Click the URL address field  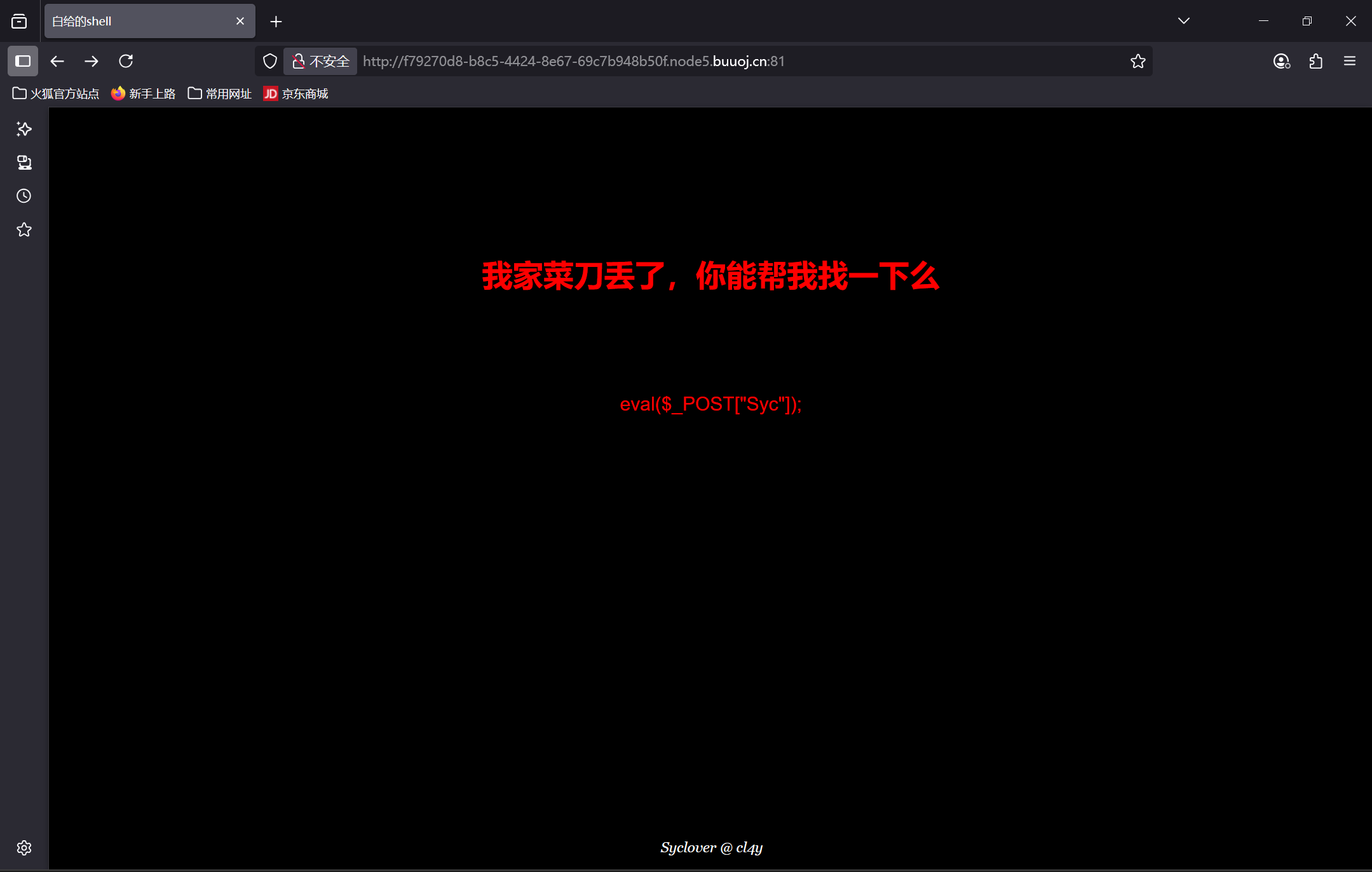[699, 61]
